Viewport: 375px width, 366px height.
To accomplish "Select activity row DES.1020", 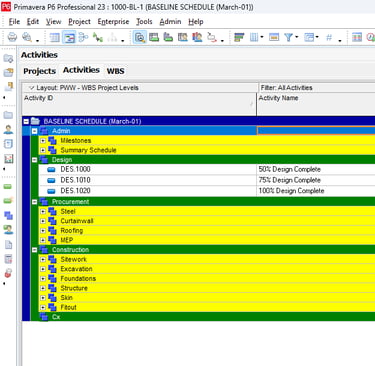I will click(207, 191).
